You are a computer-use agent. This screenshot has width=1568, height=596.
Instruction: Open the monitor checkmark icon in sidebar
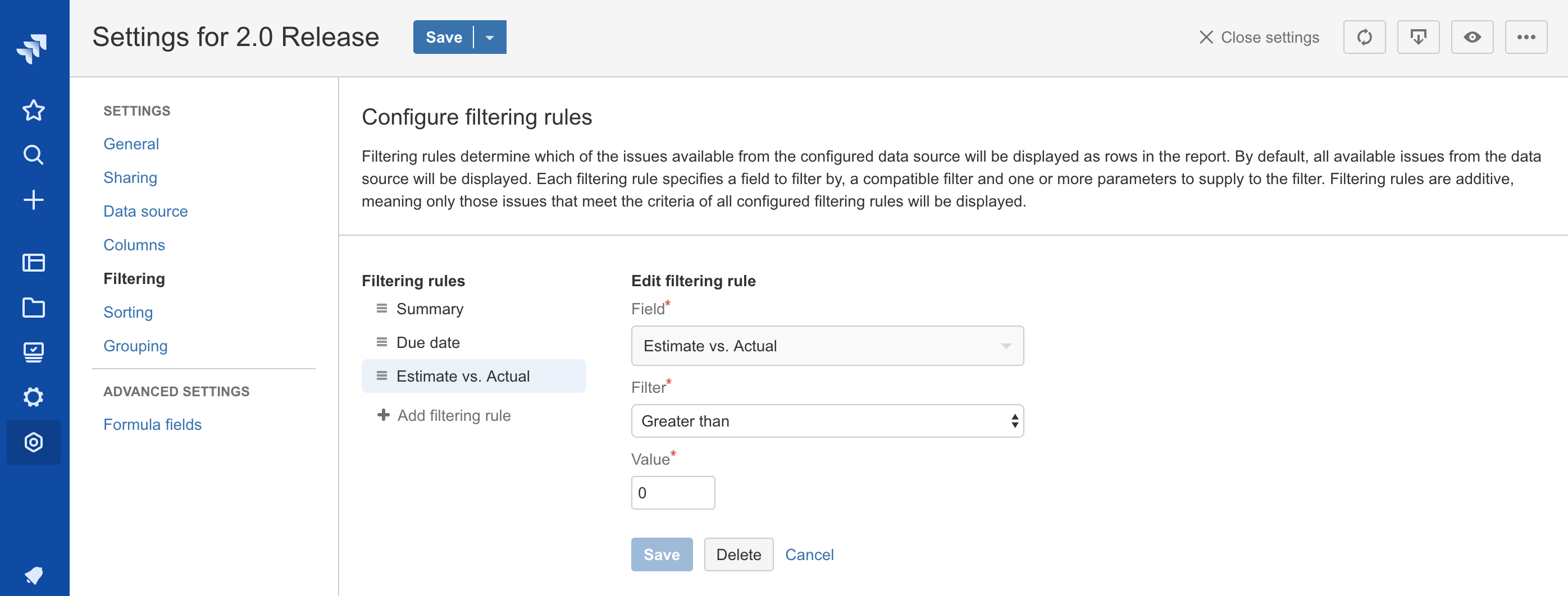pos(33,353)
